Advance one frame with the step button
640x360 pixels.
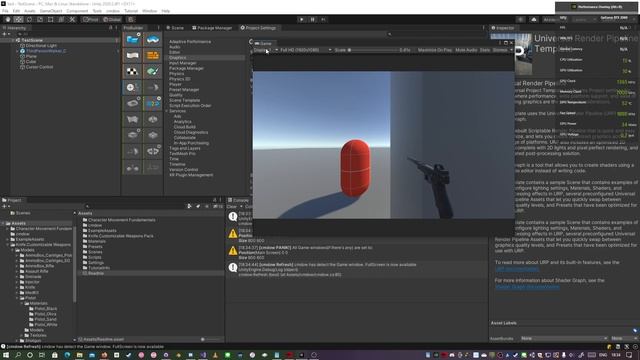(x=323, y=20)
